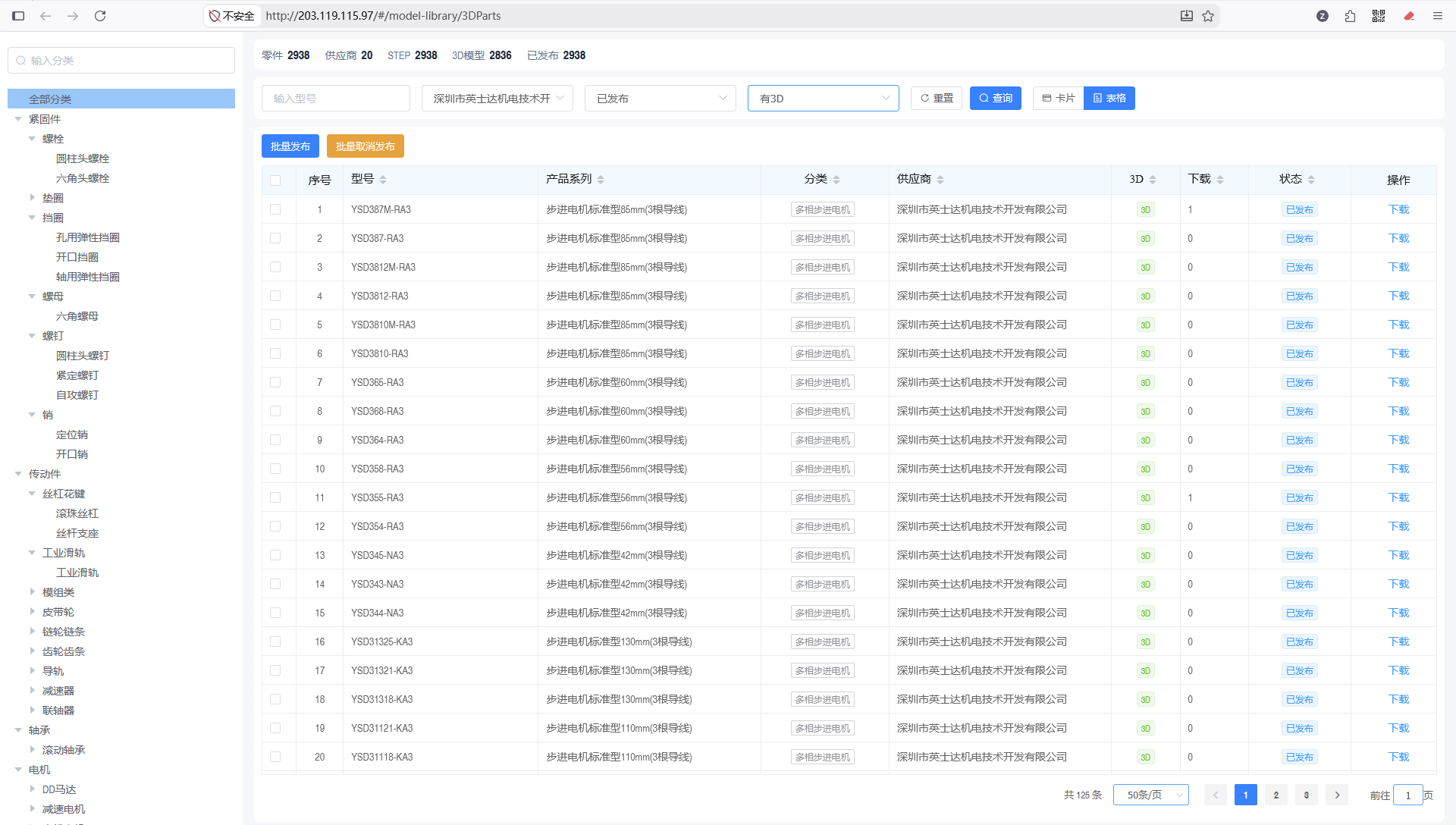Click the save-page icon in address bar
Viewport: 1456px width, 825px height.
[x=1187, y=15]
